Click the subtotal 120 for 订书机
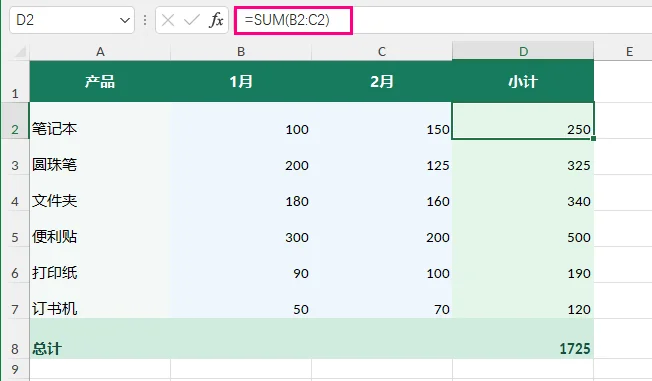 523,301
